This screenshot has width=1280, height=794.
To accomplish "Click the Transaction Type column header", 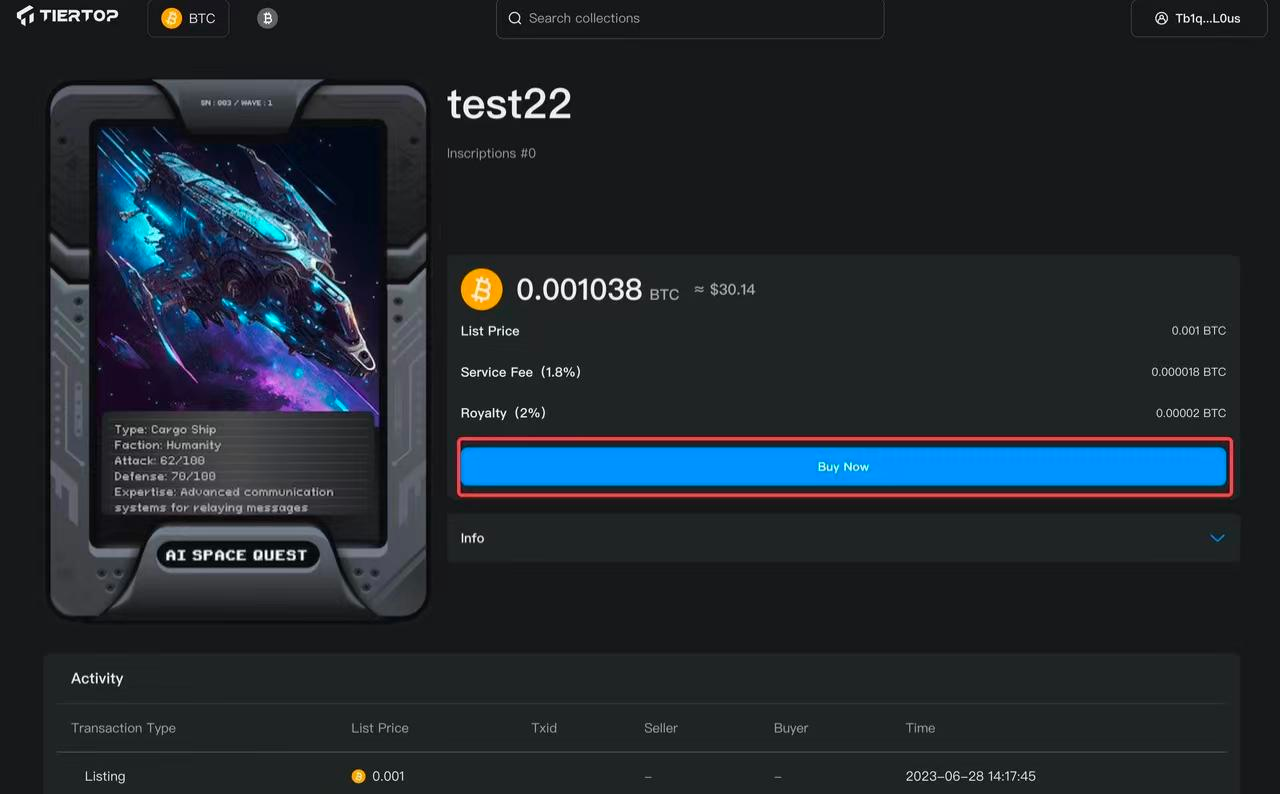I will pyautogui.click(x=123, y=728).
